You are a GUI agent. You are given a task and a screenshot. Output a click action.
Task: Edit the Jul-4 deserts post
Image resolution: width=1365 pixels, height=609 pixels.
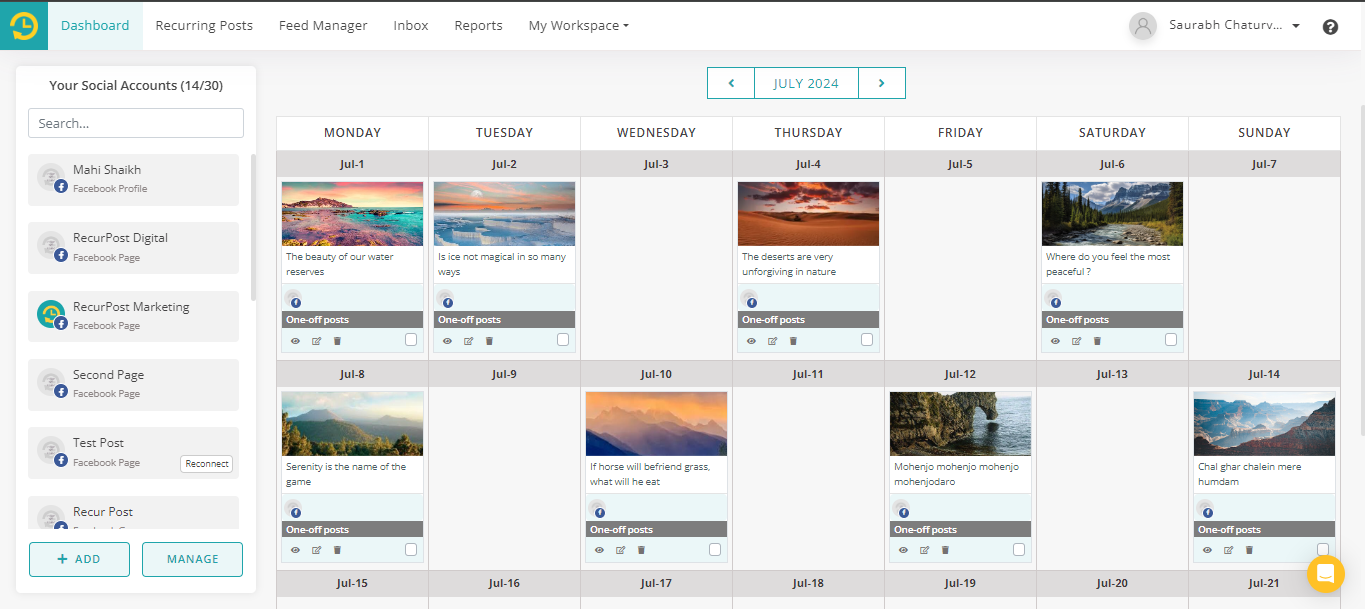pyautogui.click(x=772, y=341)
